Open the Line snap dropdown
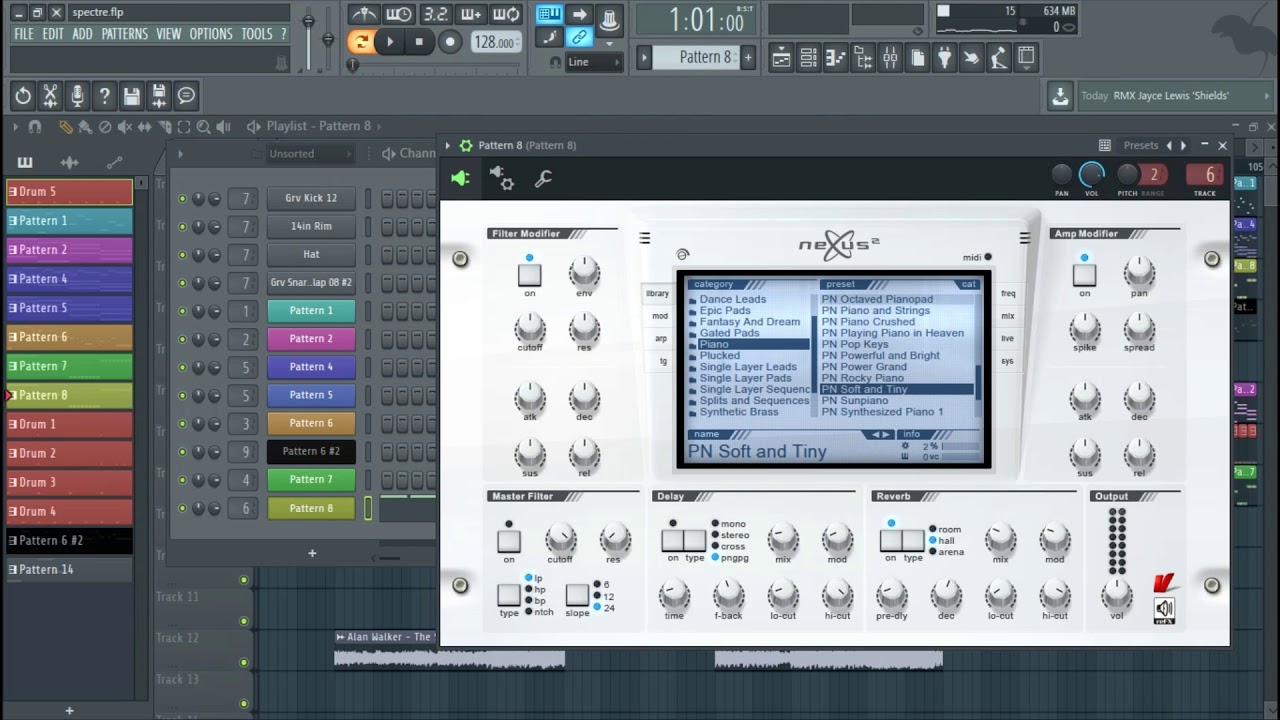This screenshot has width=1280, height=720. pyautogui.click(x=594, y=62)
